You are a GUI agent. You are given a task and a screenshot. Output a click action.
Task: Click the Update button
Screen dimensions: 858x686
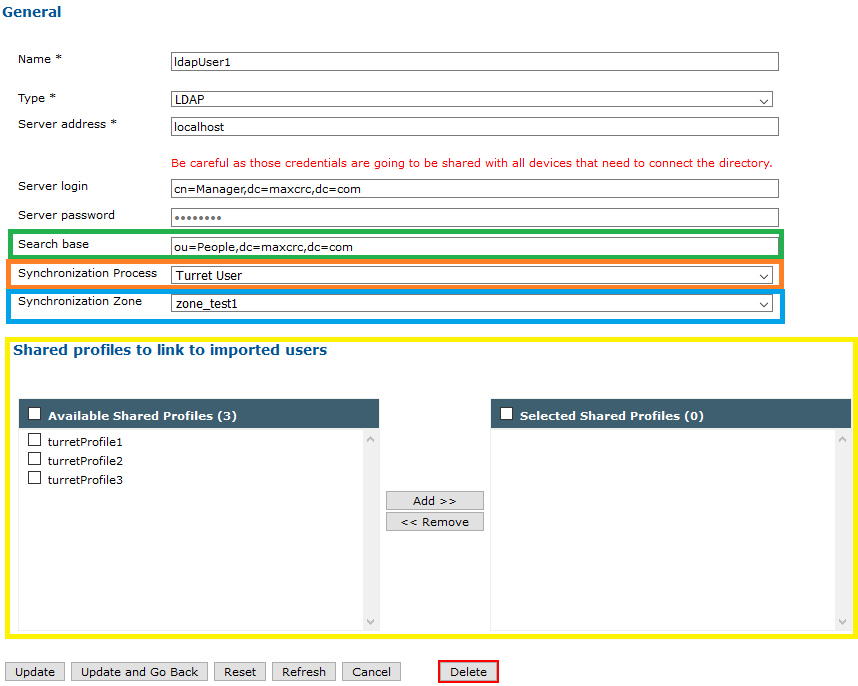coord(35,672)
